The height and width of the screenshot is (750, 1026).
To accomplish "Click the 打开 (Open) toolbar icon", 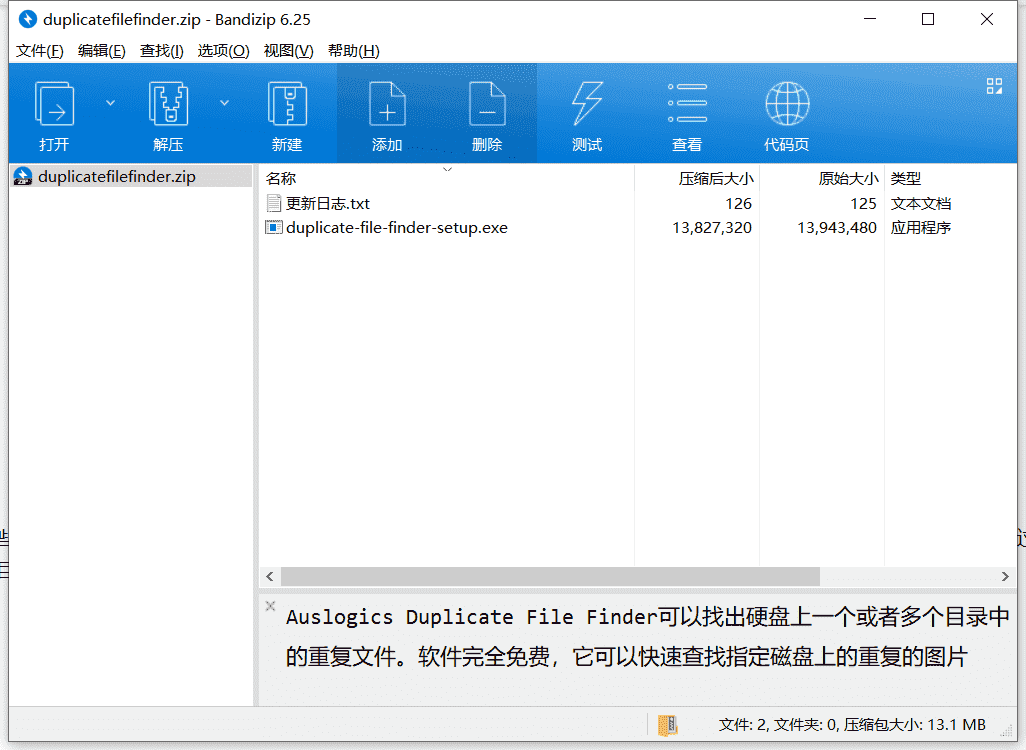I will click(54, 104).
